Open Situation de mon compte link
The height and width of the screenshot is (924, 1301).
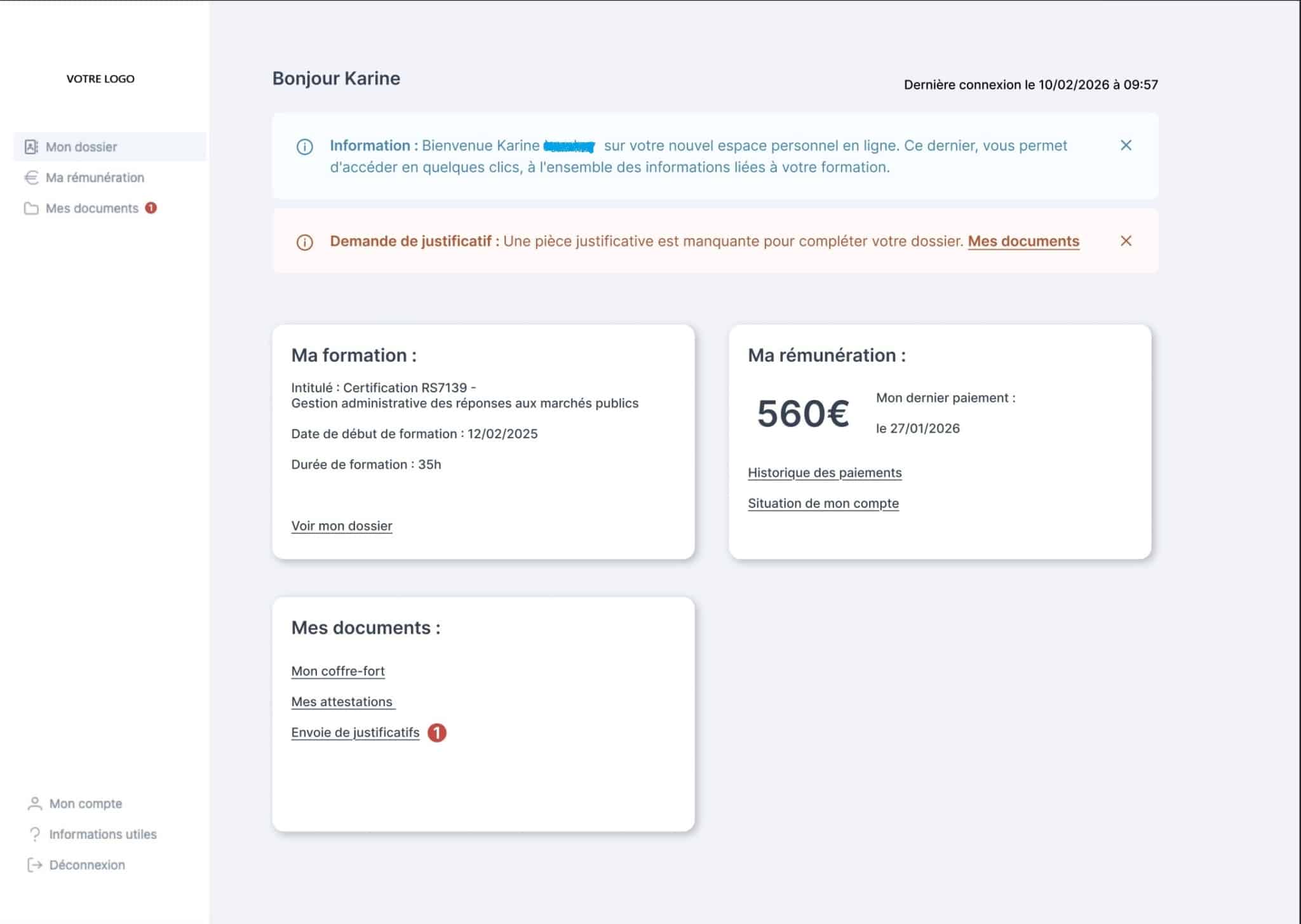click(823, 503)
